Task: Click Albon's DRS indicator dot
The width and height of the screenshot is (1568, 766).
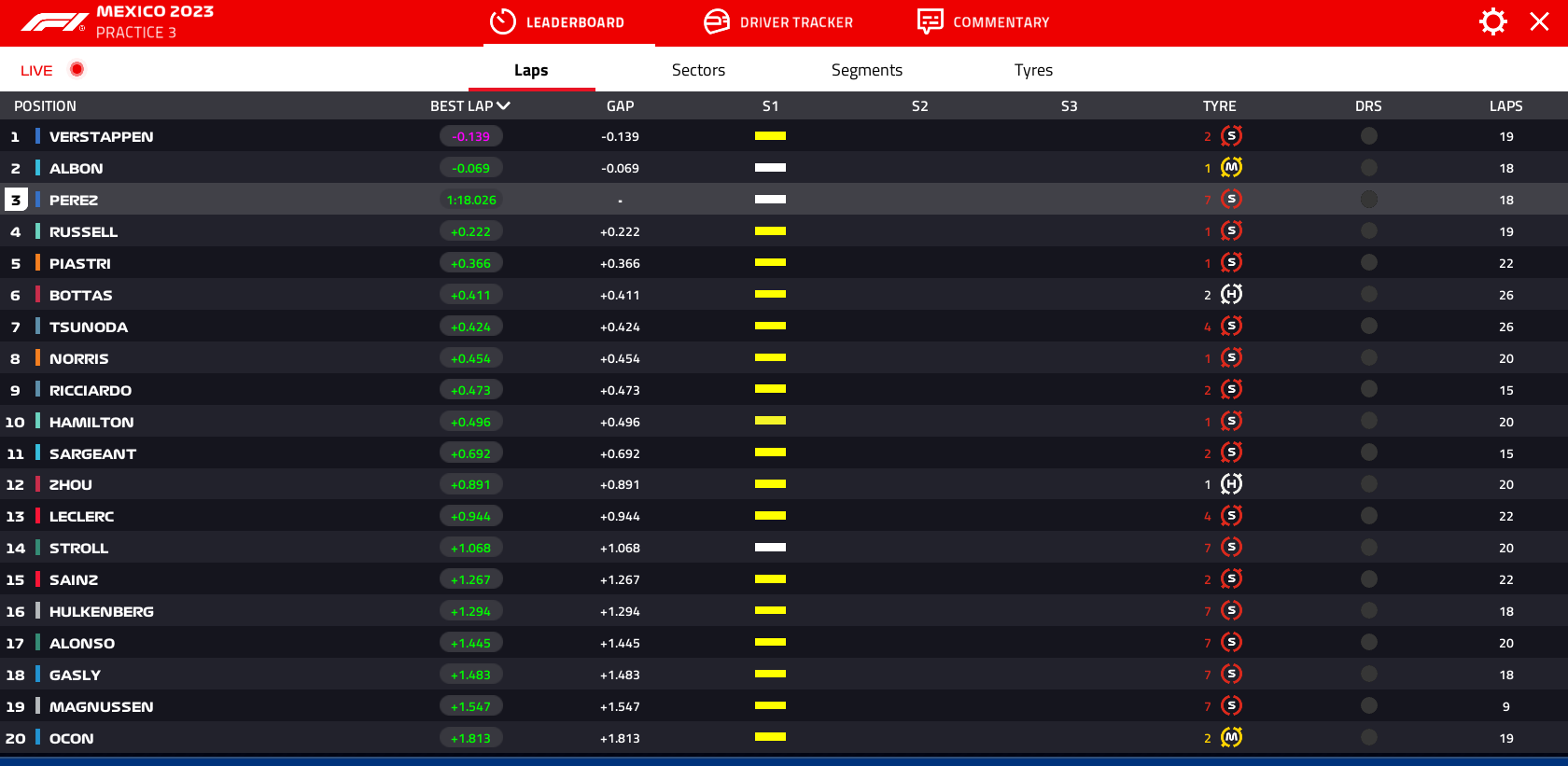Action: click(x=1369, y=168)
